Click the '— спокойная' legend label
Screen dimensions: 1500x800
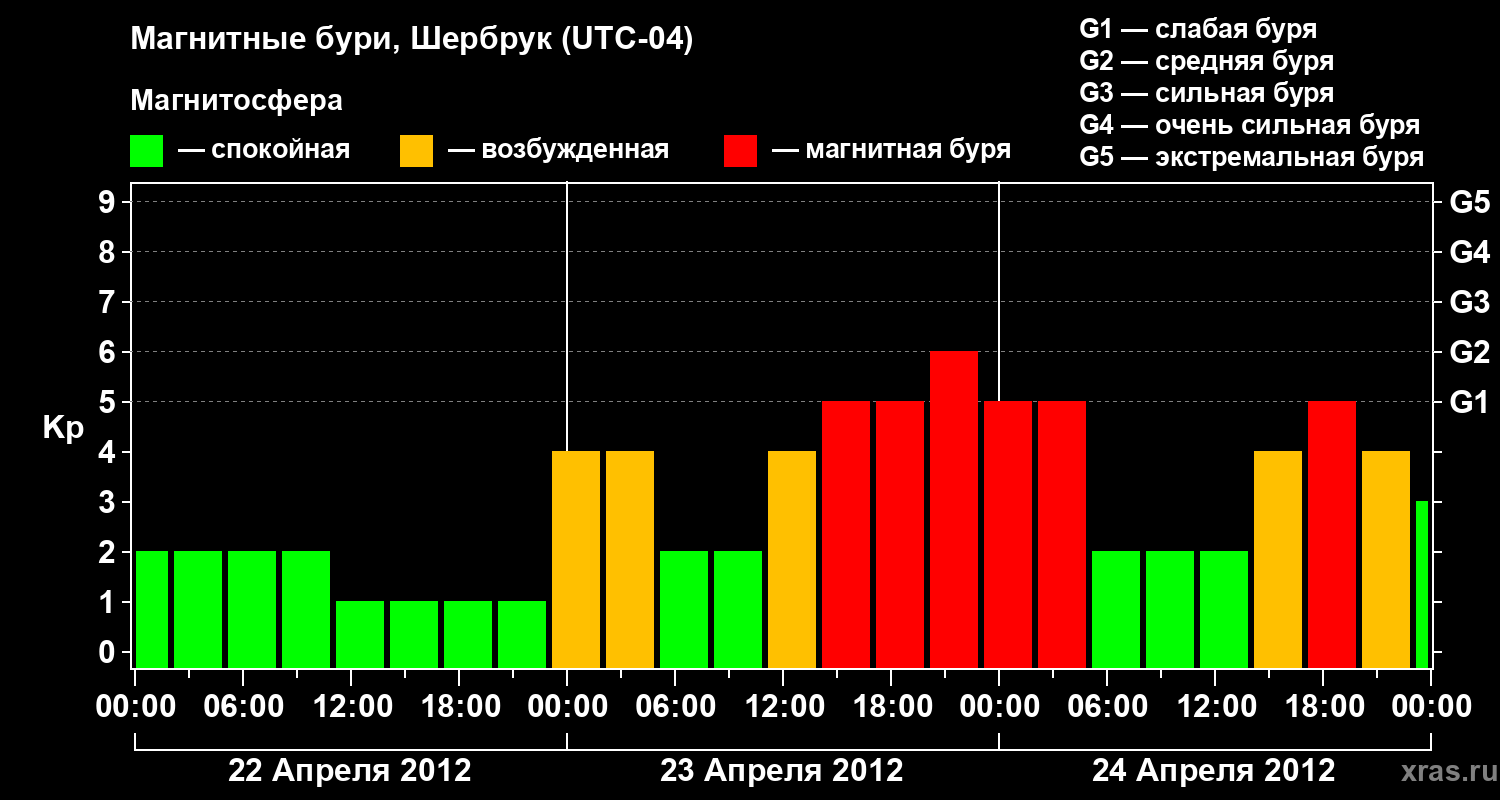[x=264, y=151]
